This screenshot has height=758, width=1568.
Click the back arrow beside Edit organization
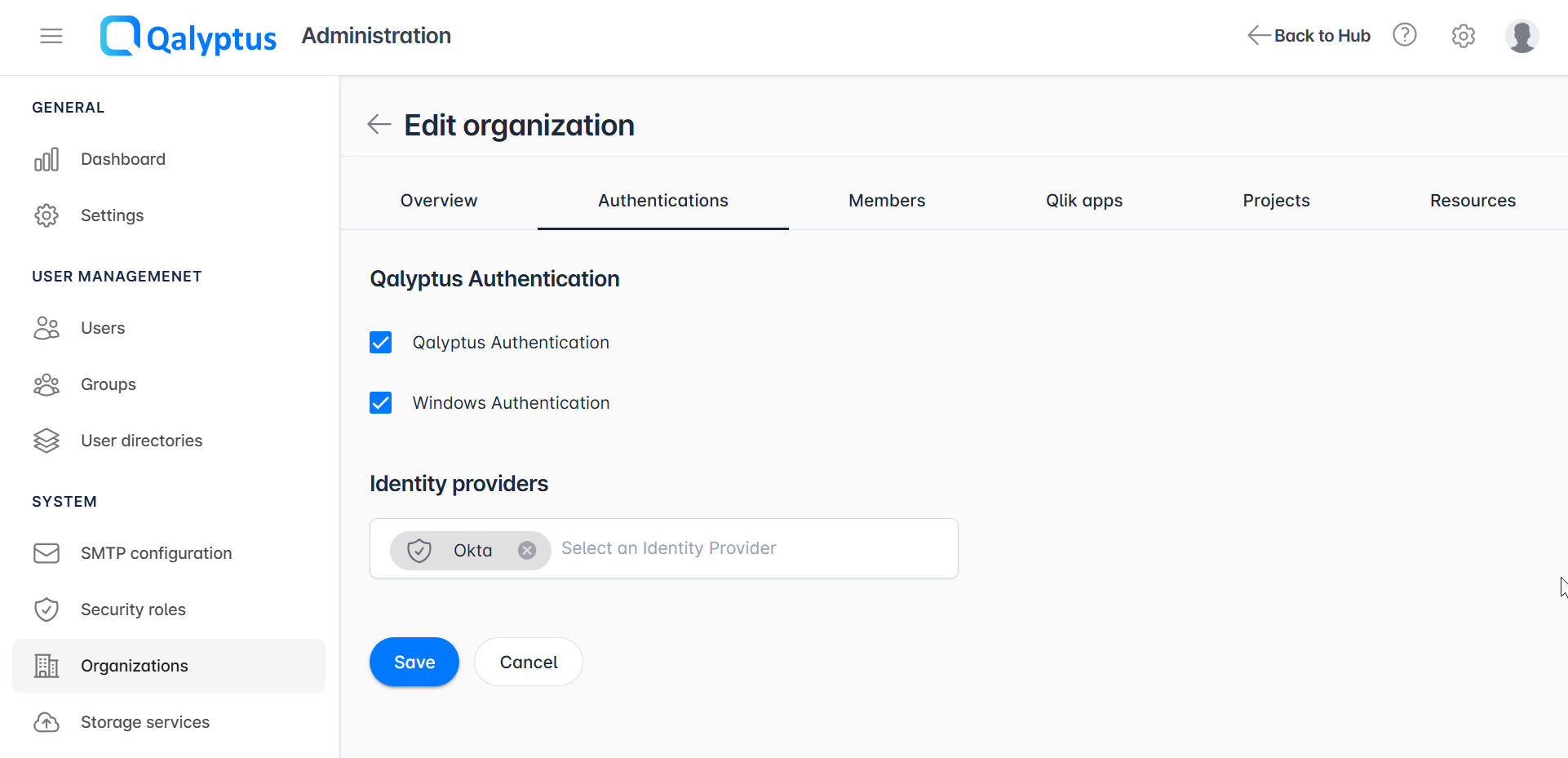click(x=379, y=124)
